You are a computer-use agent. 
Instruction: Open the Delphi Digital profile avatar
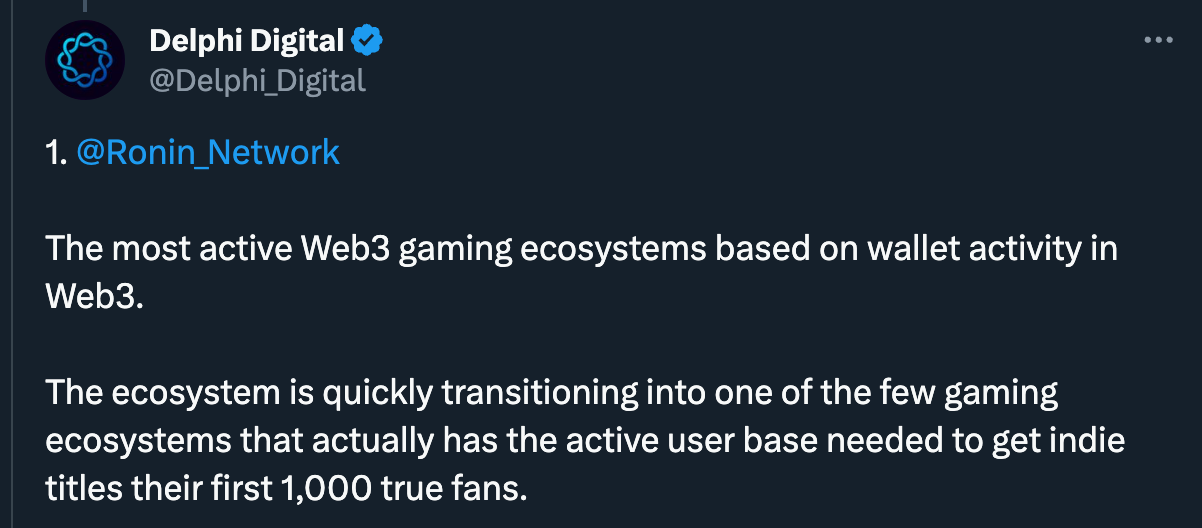point(85,59)
